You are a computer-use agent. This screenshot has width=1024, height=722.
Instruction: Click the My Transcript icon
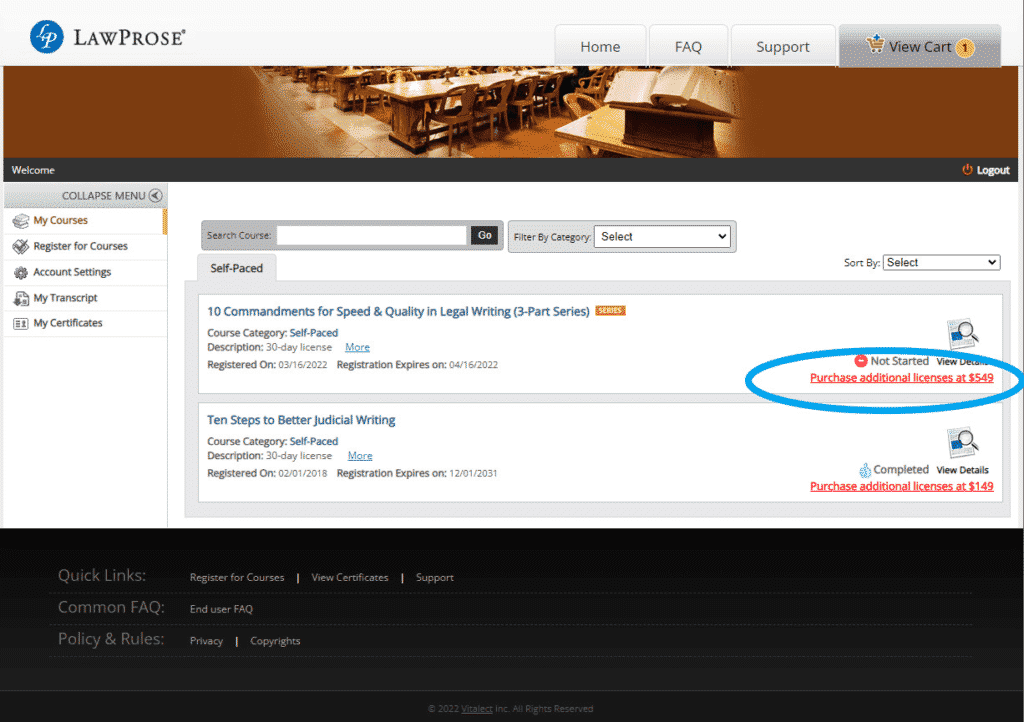(21, 298)
